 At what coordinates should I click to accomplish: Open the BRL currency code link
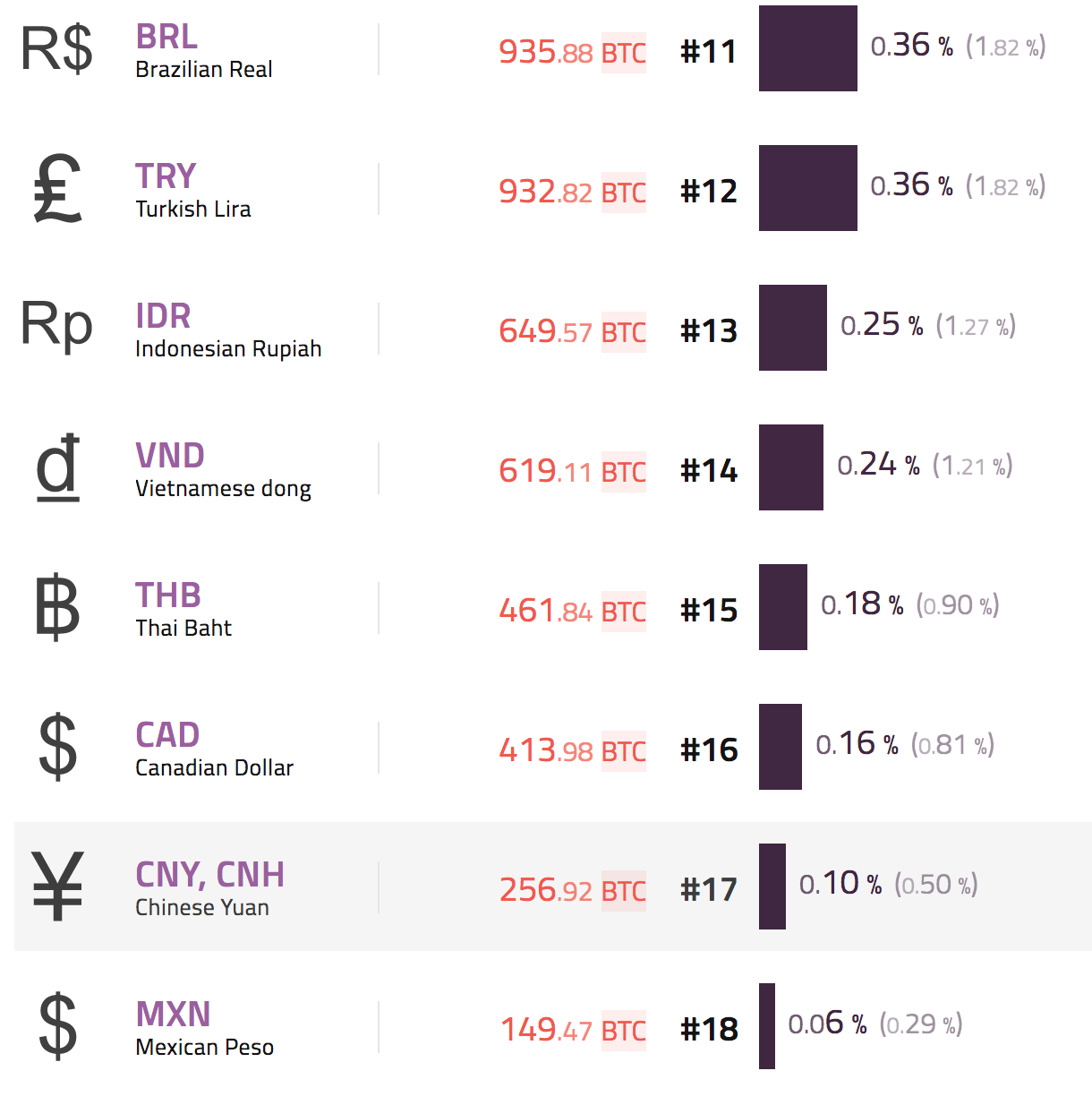point(166,37)
